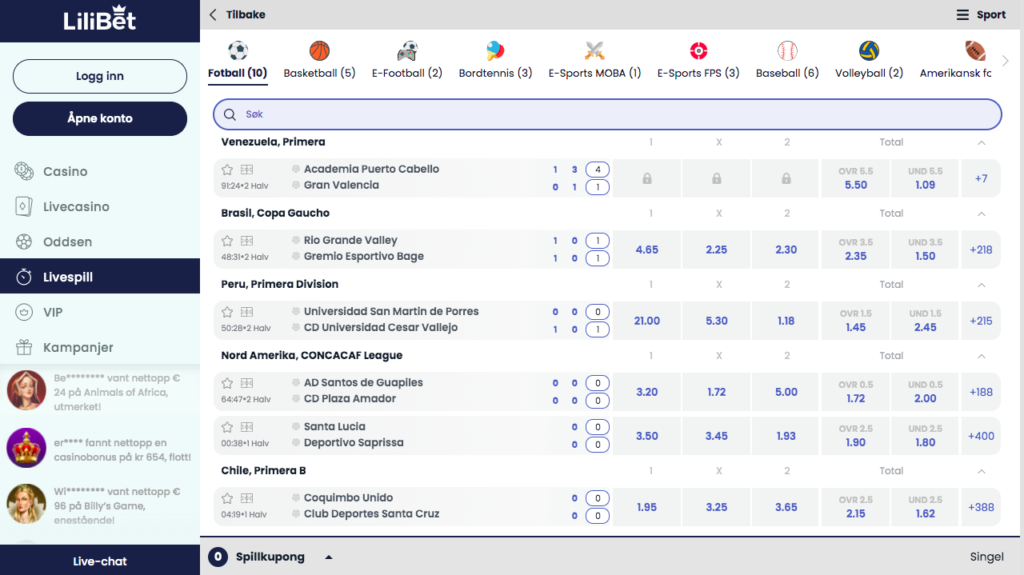Pick 1.93 odds on Deportivo Saprissa
Image resolution: width=1024 pixels, height=575 pixels.
[786, 436]
